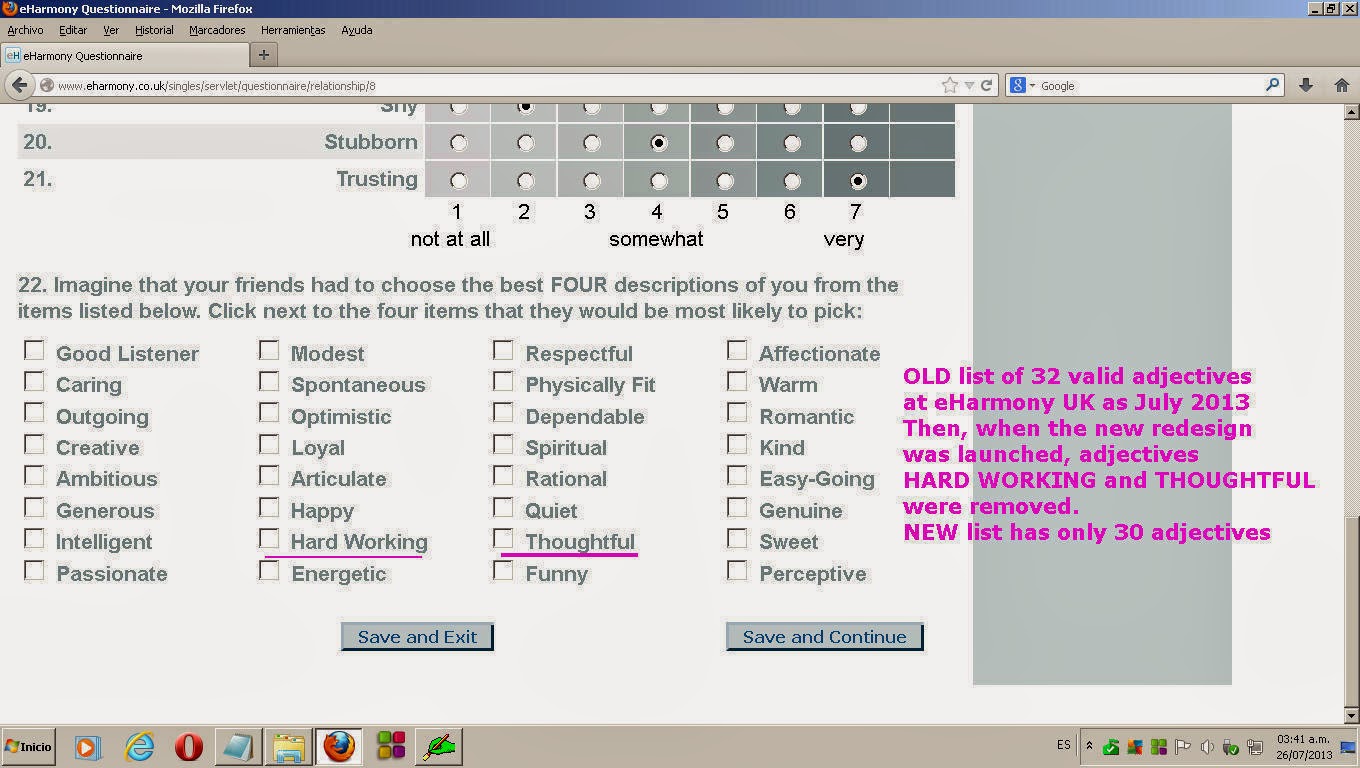Open the file explorer folder taskbar icon
The width and height of the screenshot is (1360, 768).
click(289, 747)
